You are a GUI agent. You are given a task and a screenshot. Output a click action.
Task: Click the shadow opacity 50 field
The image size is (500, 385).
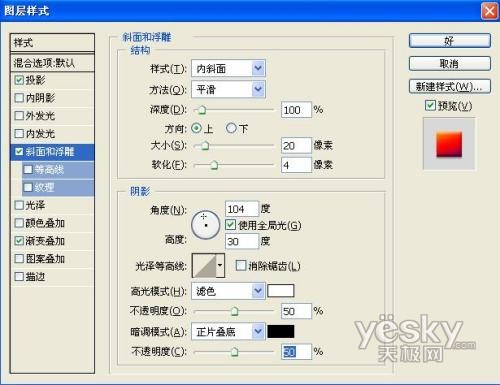pyautogui.click(x=296, y=352)
